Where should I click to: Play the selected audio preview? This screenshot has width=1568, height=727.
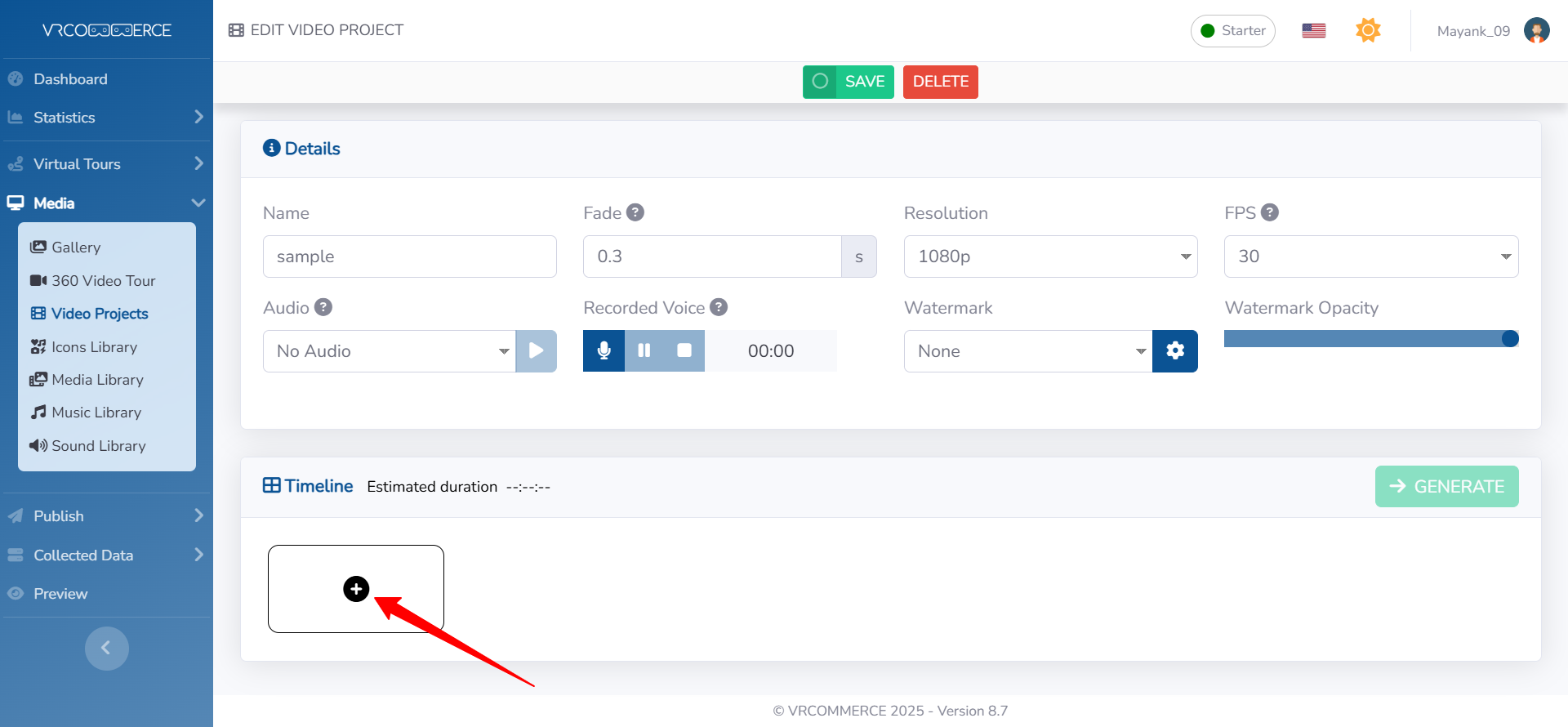[536, 351]
